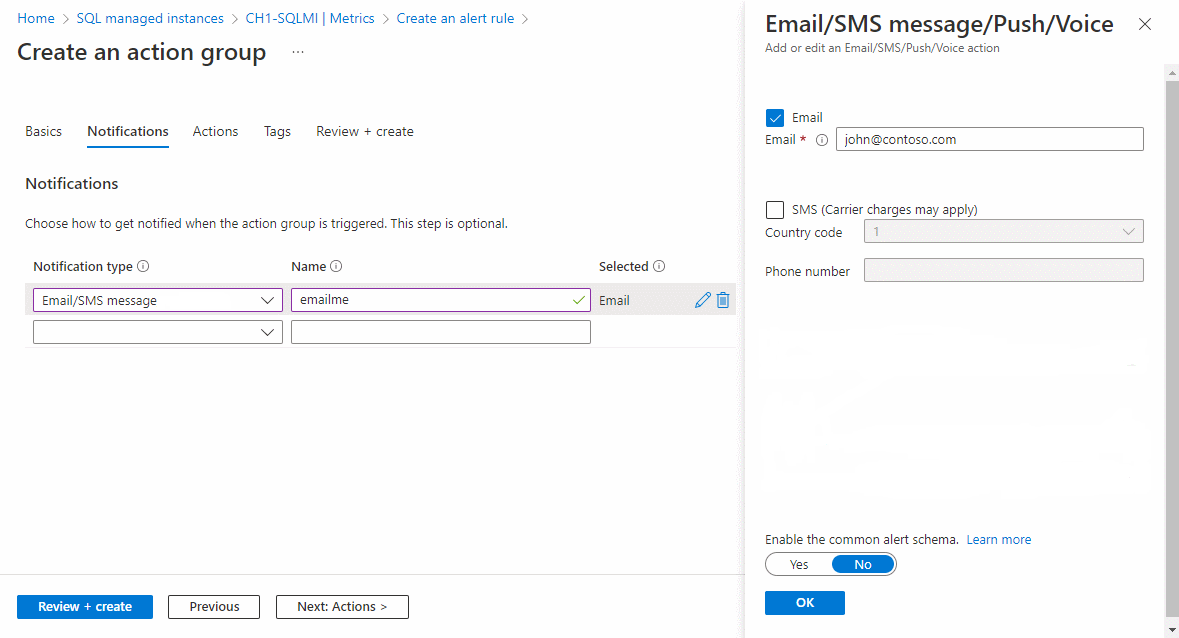Expand the empty notification type dropdown
Image resolution: width=1179 pixels, height=638 pixels.
point(158,332)
